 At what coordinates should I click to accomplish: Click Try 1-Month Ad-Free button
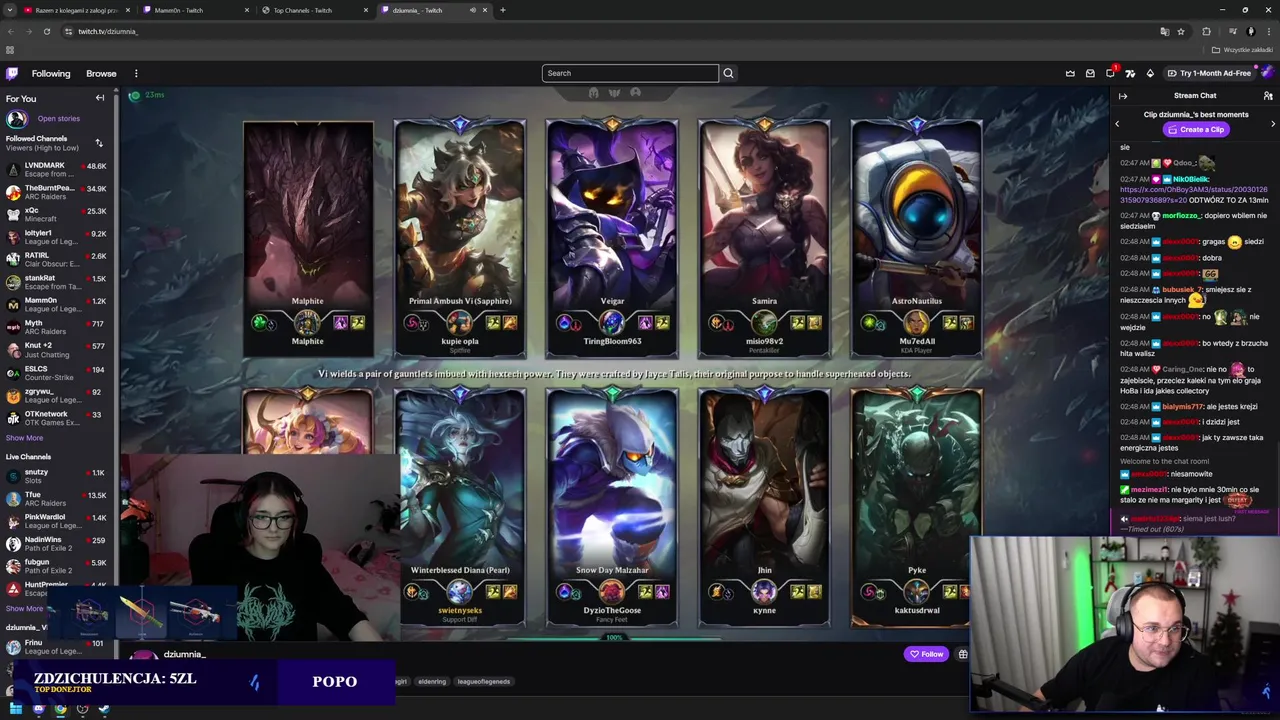coord(1208,73)
